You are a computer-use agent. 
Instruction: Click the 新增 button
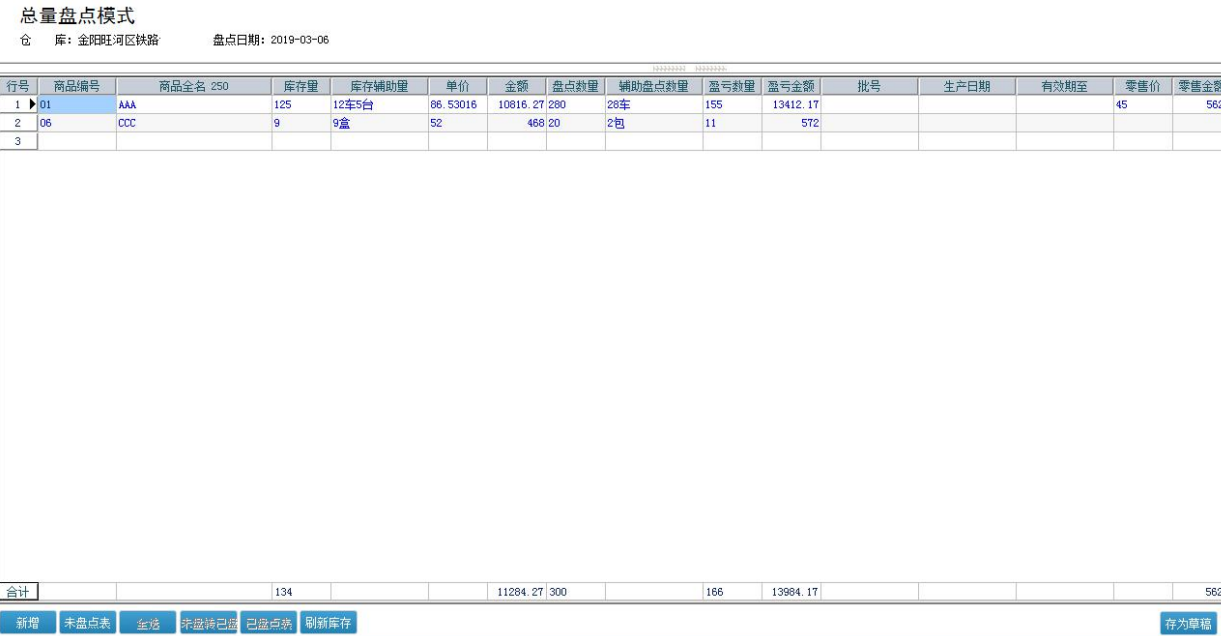[x=28, y=623]
